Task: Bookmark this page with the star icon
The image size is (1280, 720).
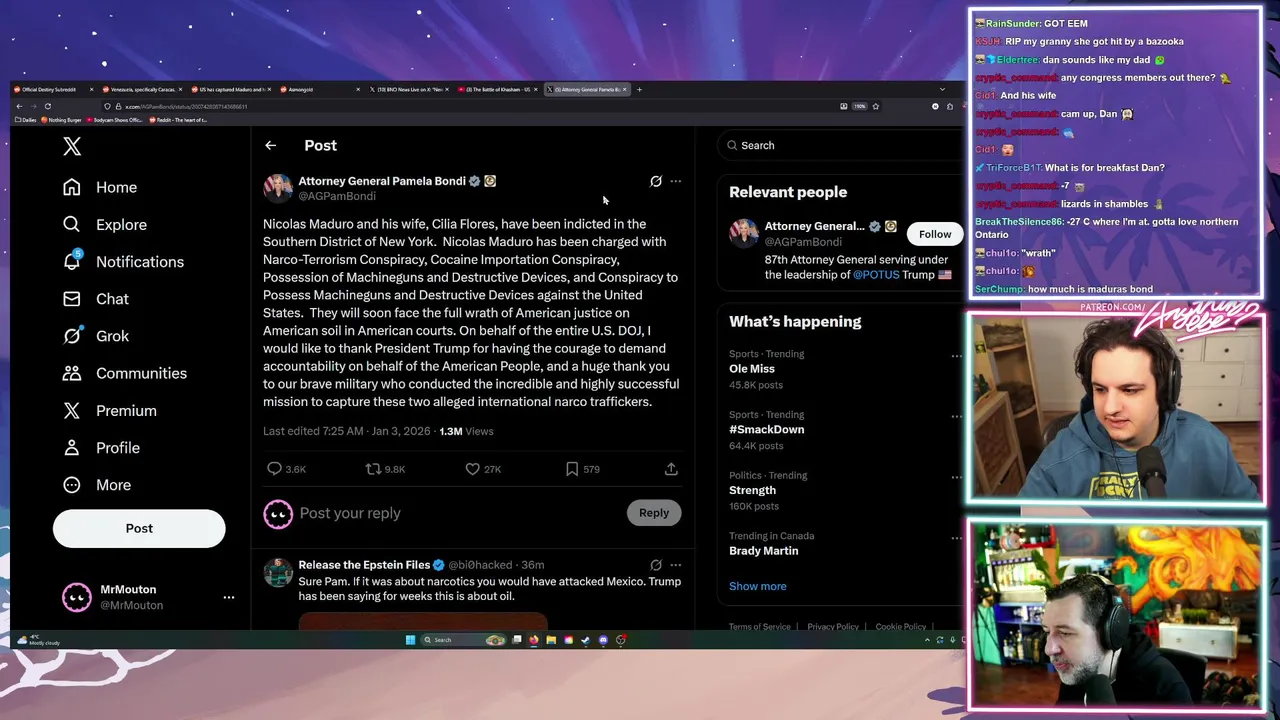Action: (x=876, y=106)
